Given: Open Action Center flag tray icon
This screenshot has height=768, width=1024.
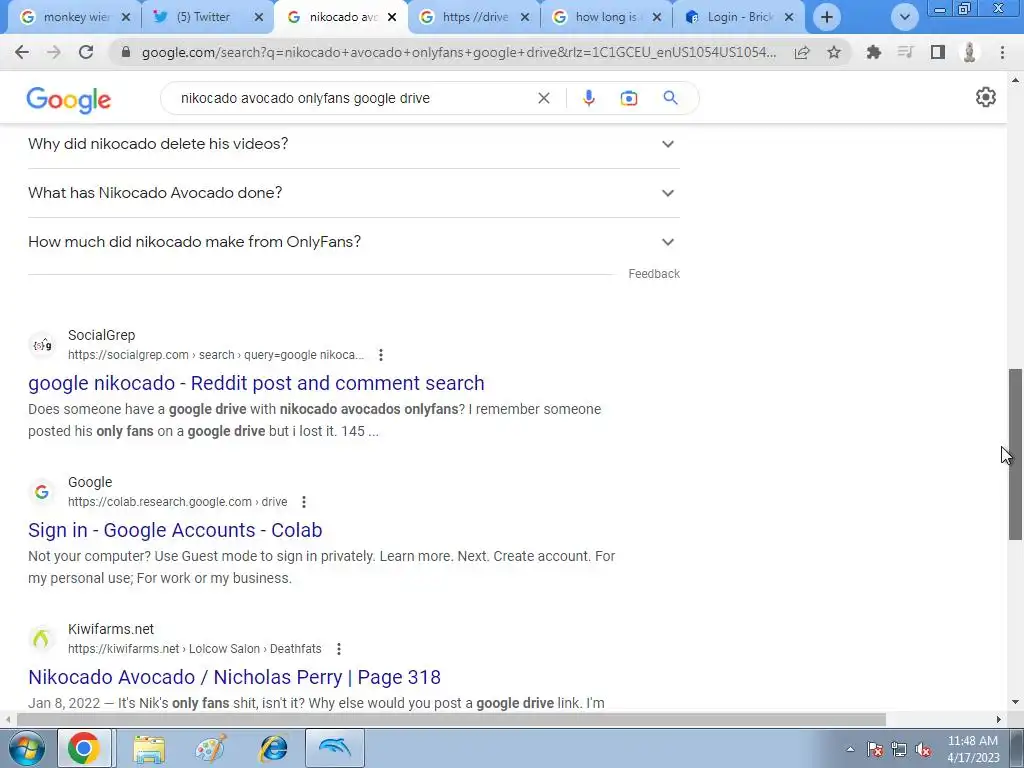Looking at the screenshot, I should click(x=875, y=750).
